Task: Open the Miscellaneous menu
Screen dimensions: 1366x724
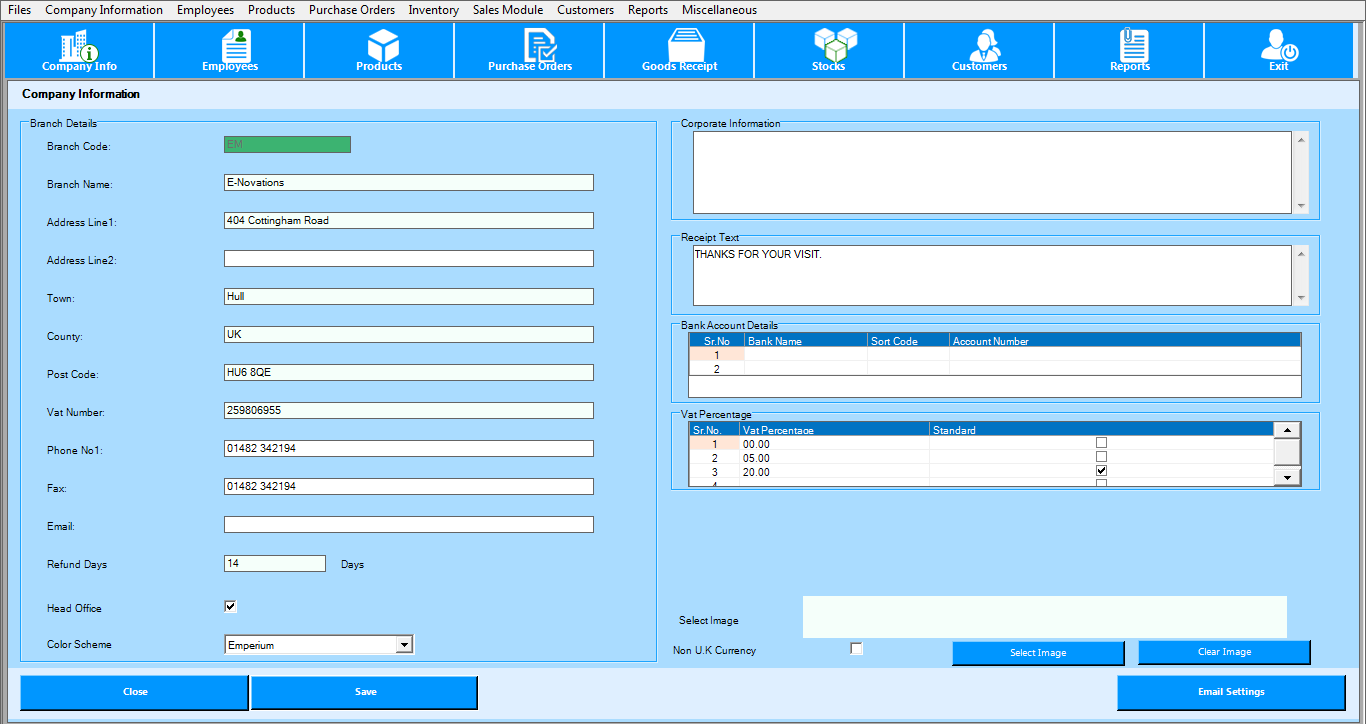Action: (x=719, y=10)
